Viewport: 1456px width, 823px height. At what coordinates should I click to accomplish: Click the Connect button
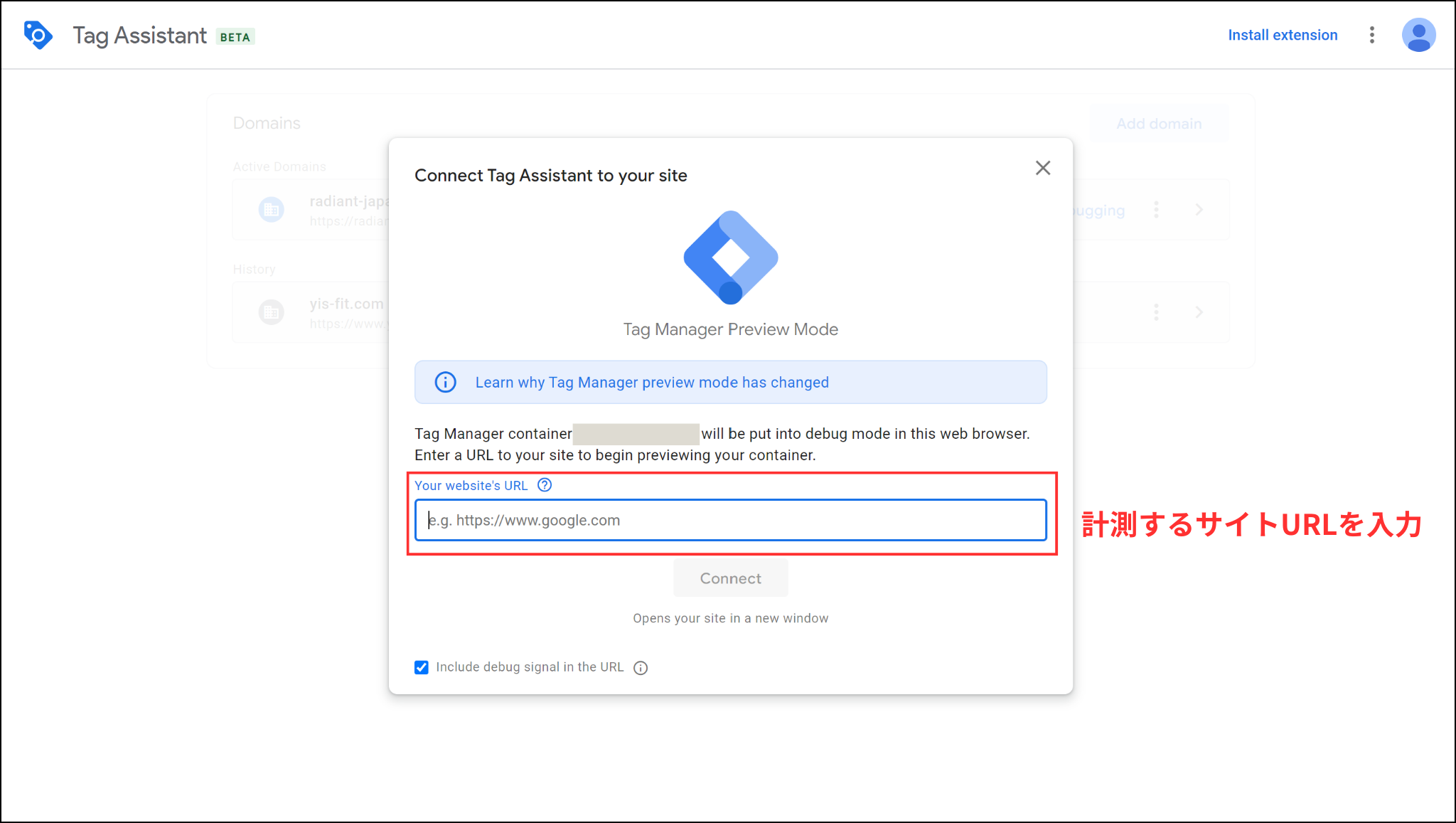[731, 578]
